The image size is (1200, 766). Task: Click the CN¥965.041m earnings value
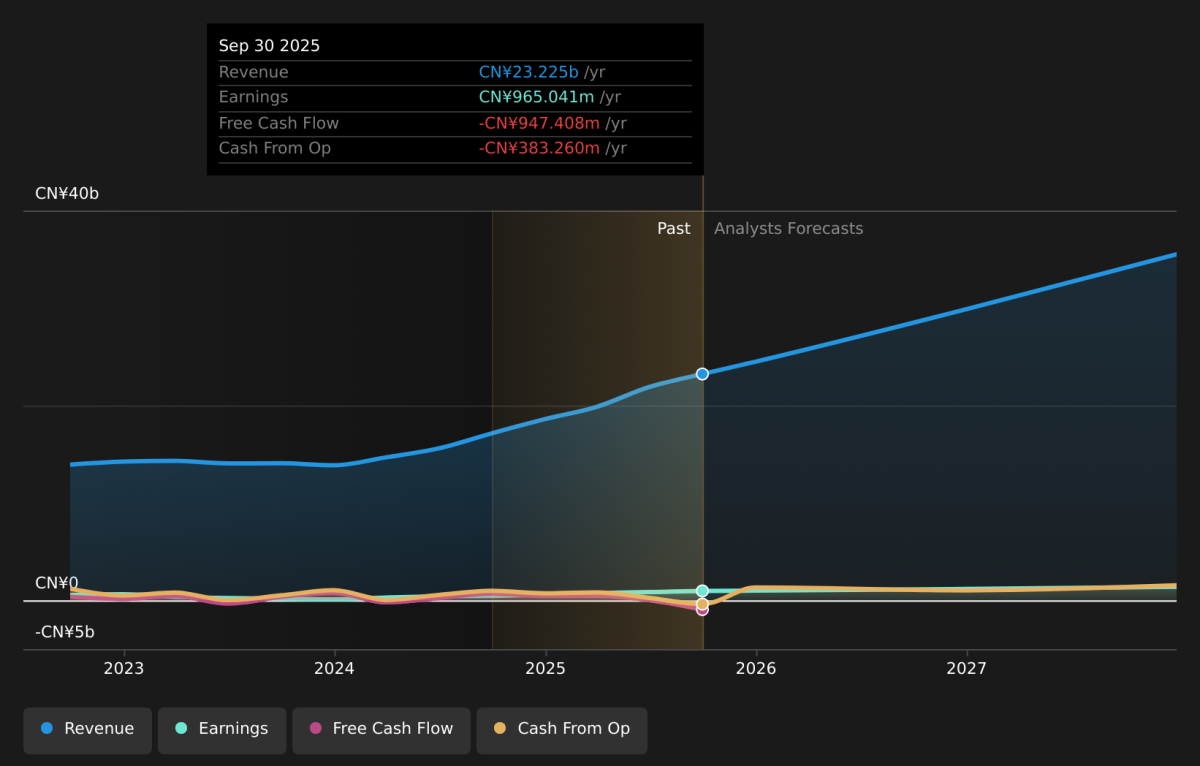[x=537, y=97]
